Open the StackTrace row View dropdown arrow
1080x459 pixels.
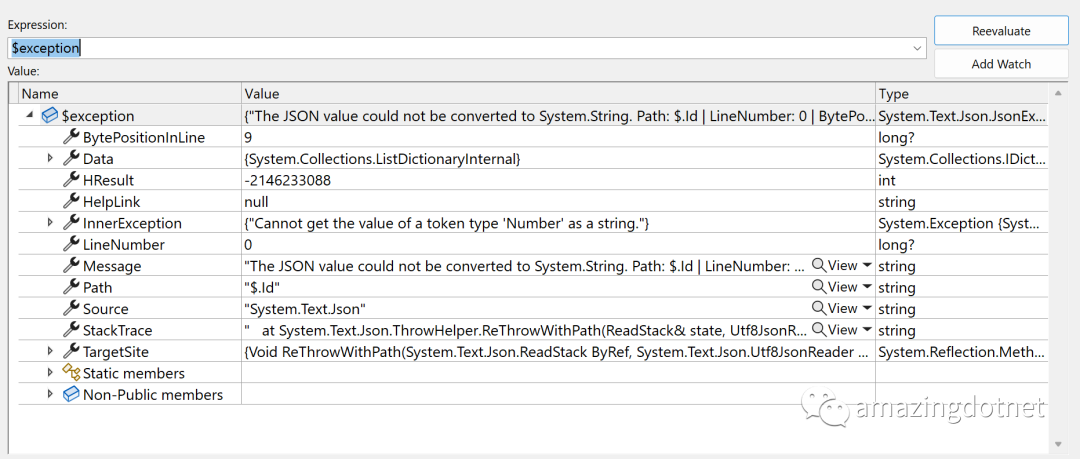pos(867,330)
